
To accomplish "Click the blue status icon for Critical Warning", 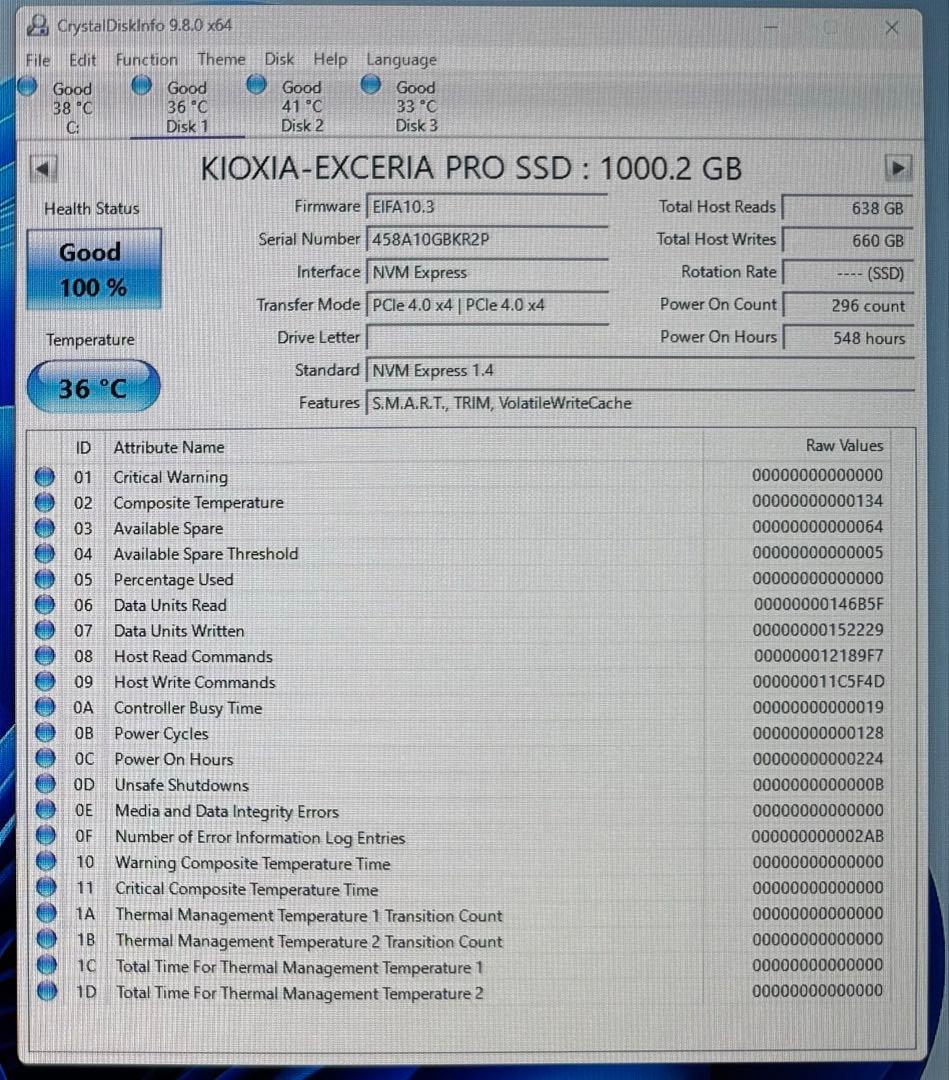I will pos(45,477).
